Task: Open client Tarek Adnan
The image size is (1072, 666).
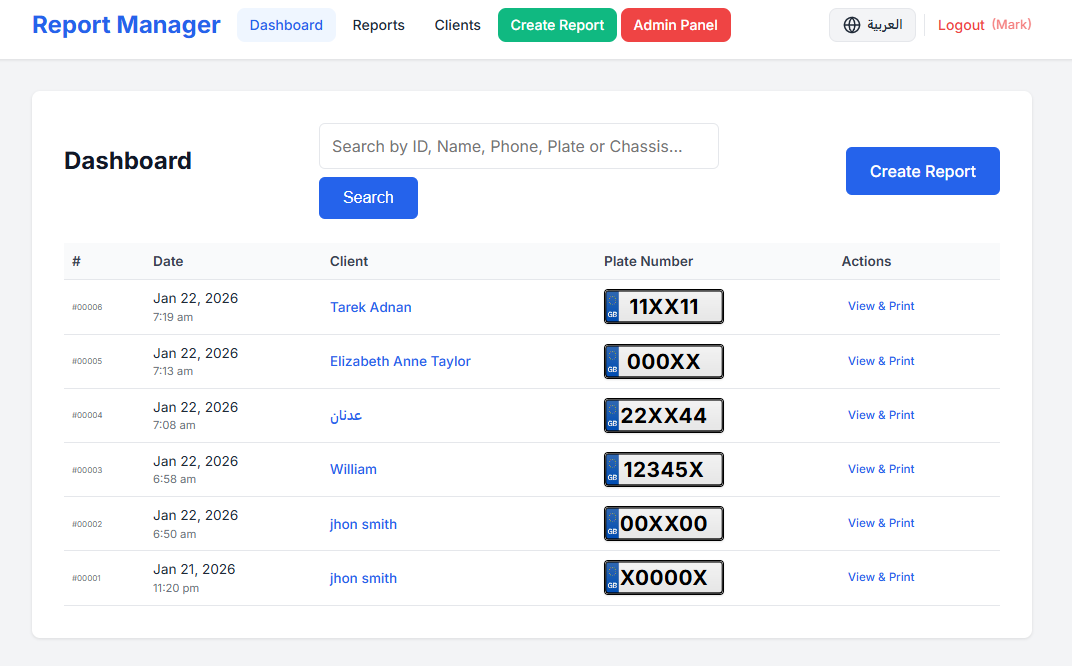Action: tap(371, 307)
